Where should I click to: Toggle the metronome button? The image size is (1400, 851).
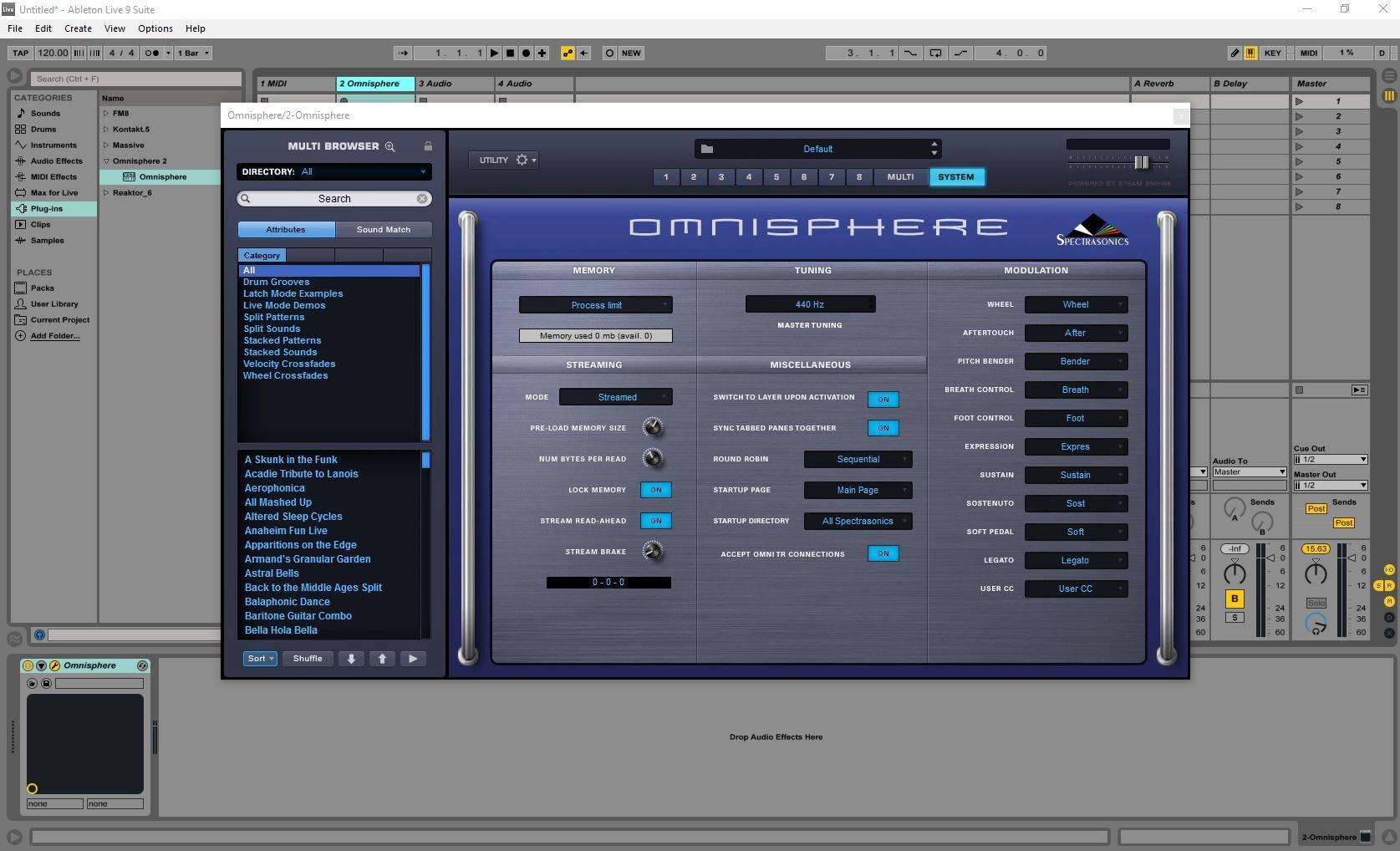coord(152,53)
